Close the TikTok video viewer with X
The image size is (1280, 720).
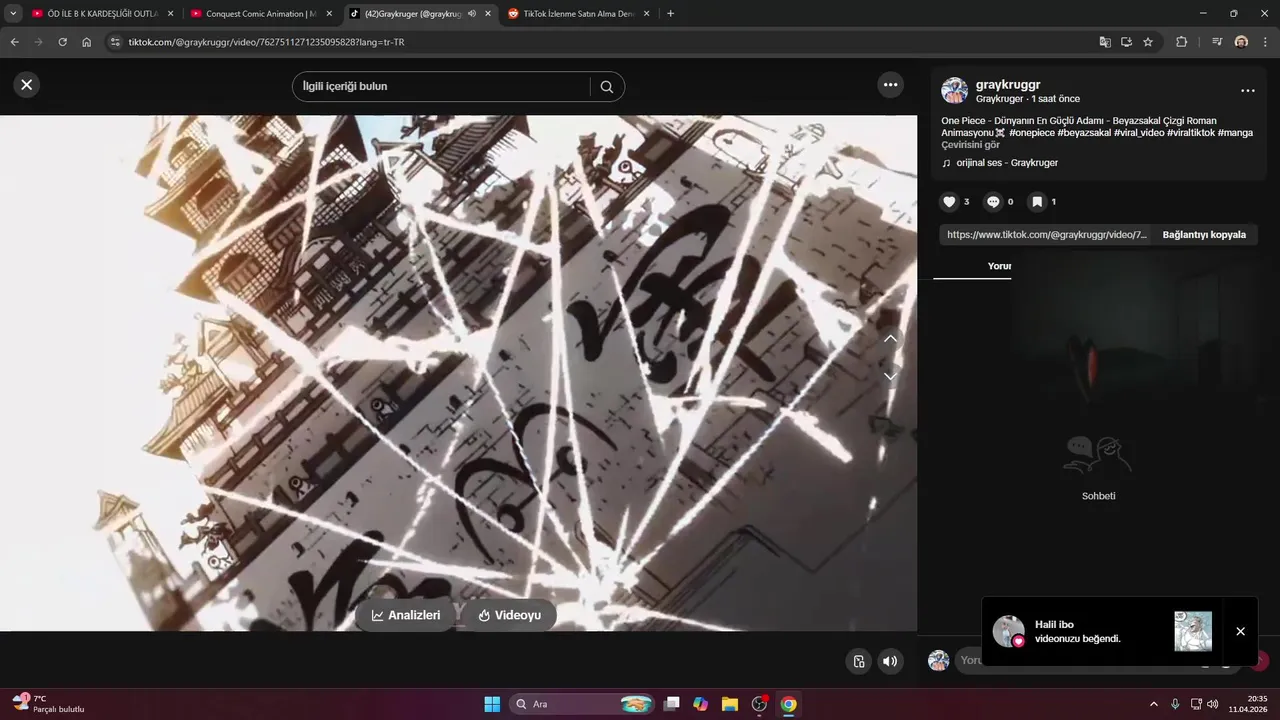(x=27, y=85)
